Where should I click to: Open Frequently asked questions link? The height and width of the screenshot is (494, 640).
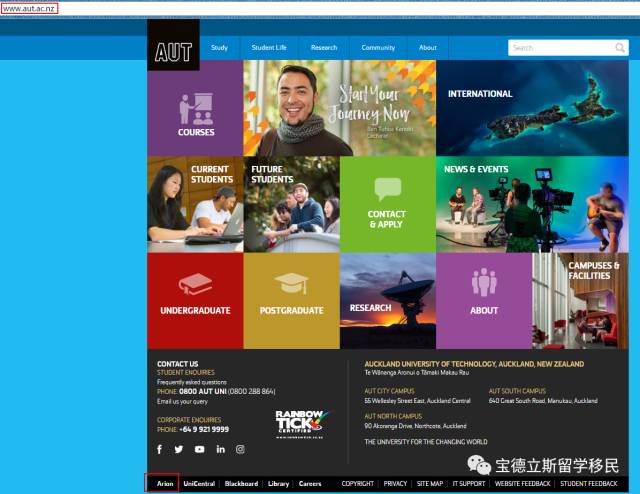192,382
